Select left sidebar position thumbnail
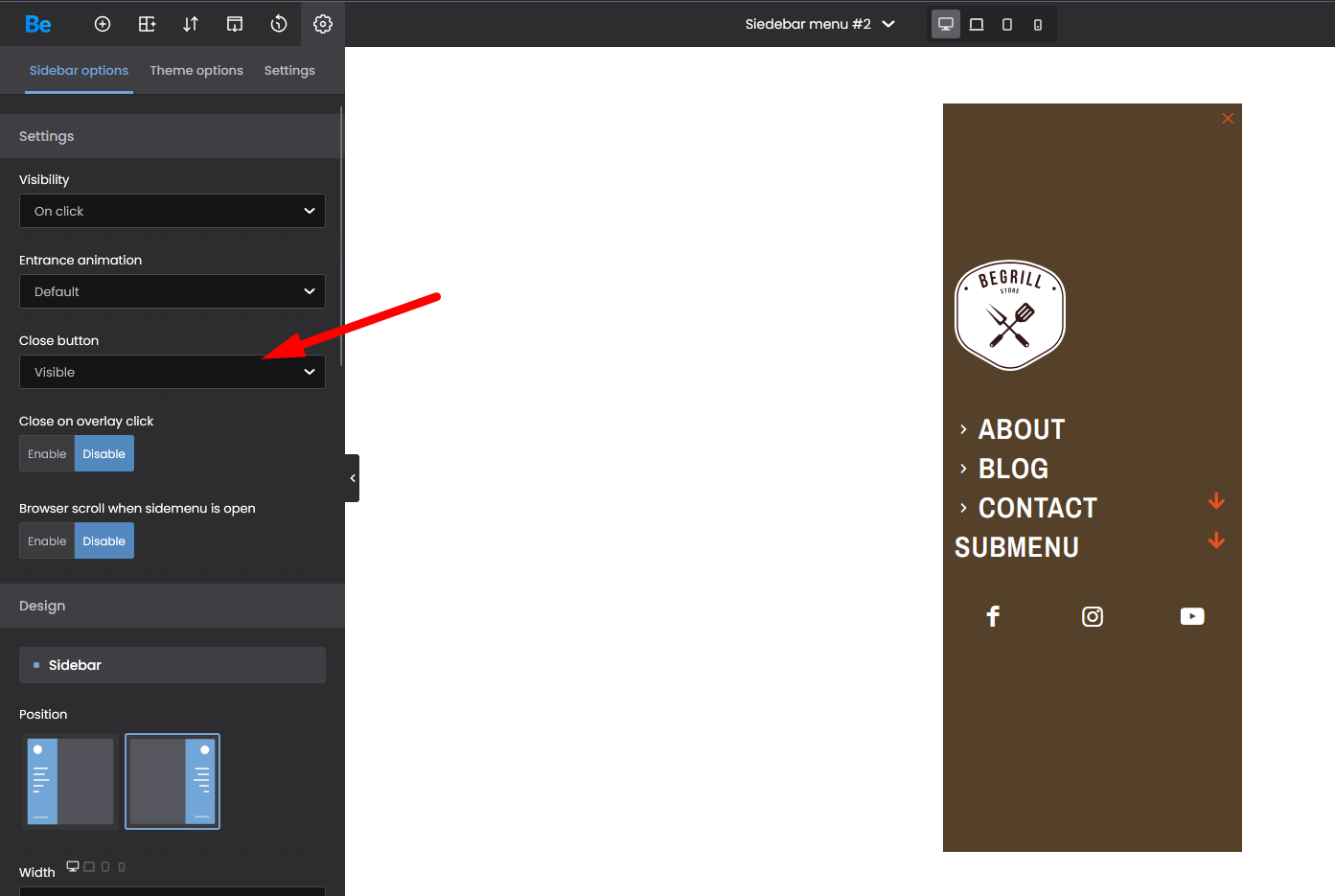Screen dimensions: 1335x896 coord(71,781)
